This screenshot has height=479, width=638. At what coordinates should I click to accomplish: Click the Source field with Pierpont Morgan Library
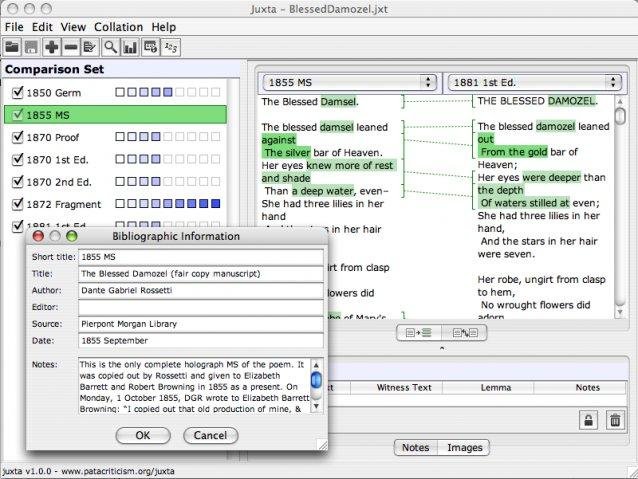[x=201, y=324]
